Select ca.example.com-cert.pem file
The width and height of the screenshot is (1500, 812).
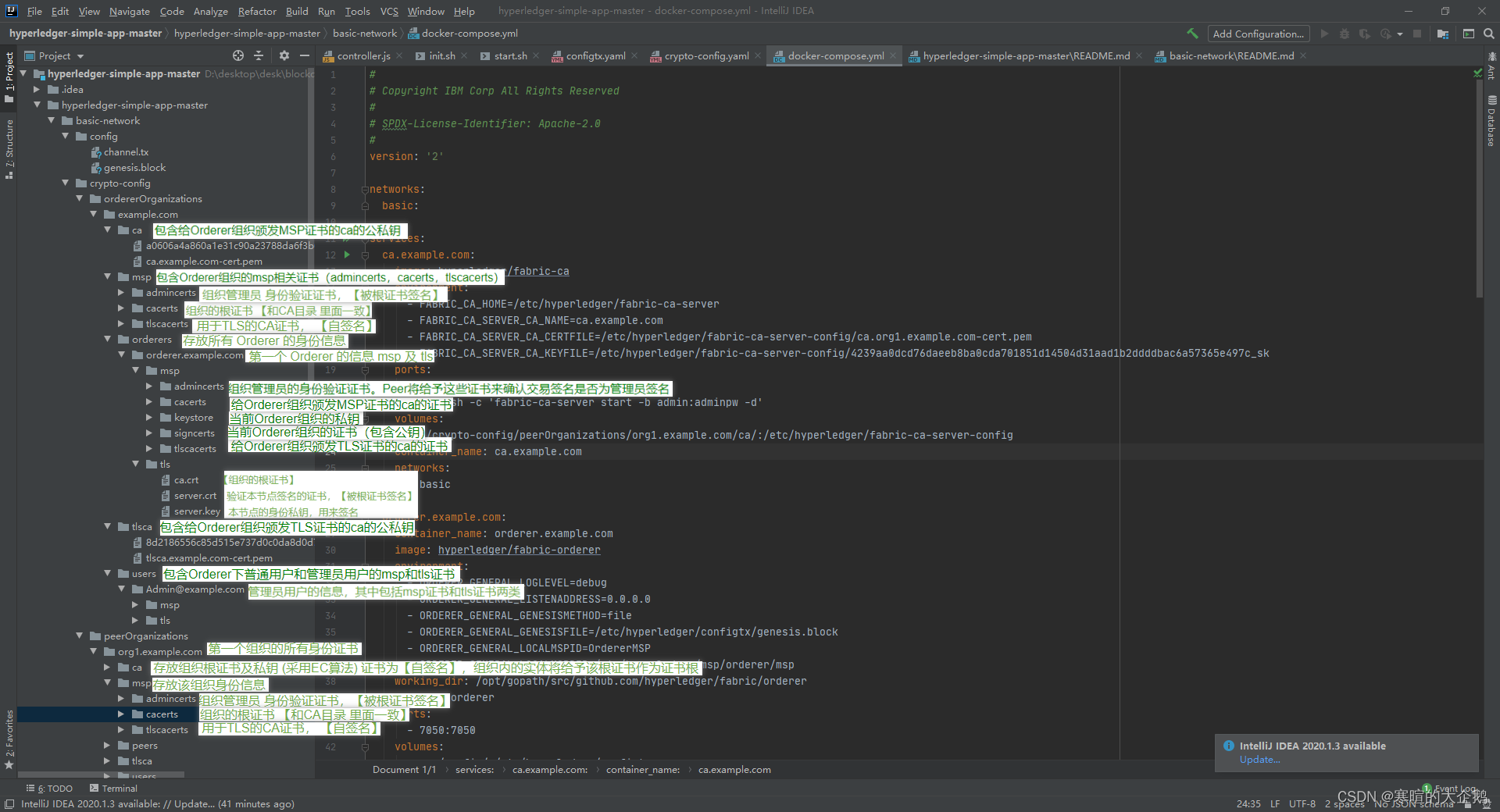[x=198, y=261]
